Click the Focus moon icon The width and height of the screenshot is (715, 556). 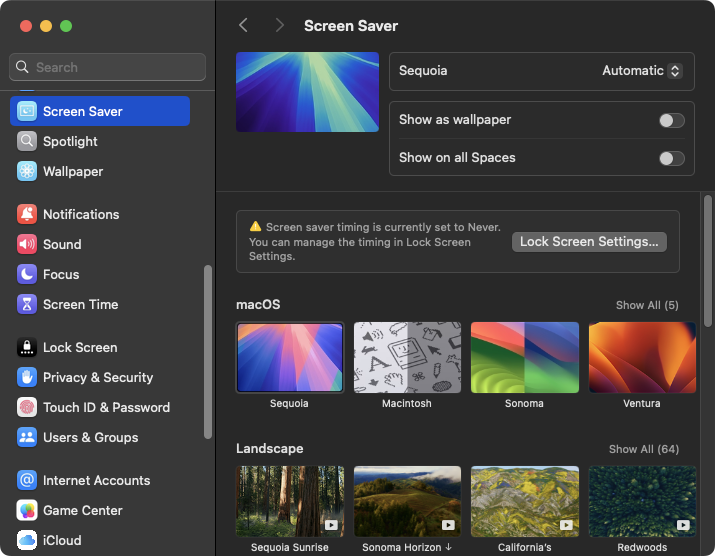point(27,275)
